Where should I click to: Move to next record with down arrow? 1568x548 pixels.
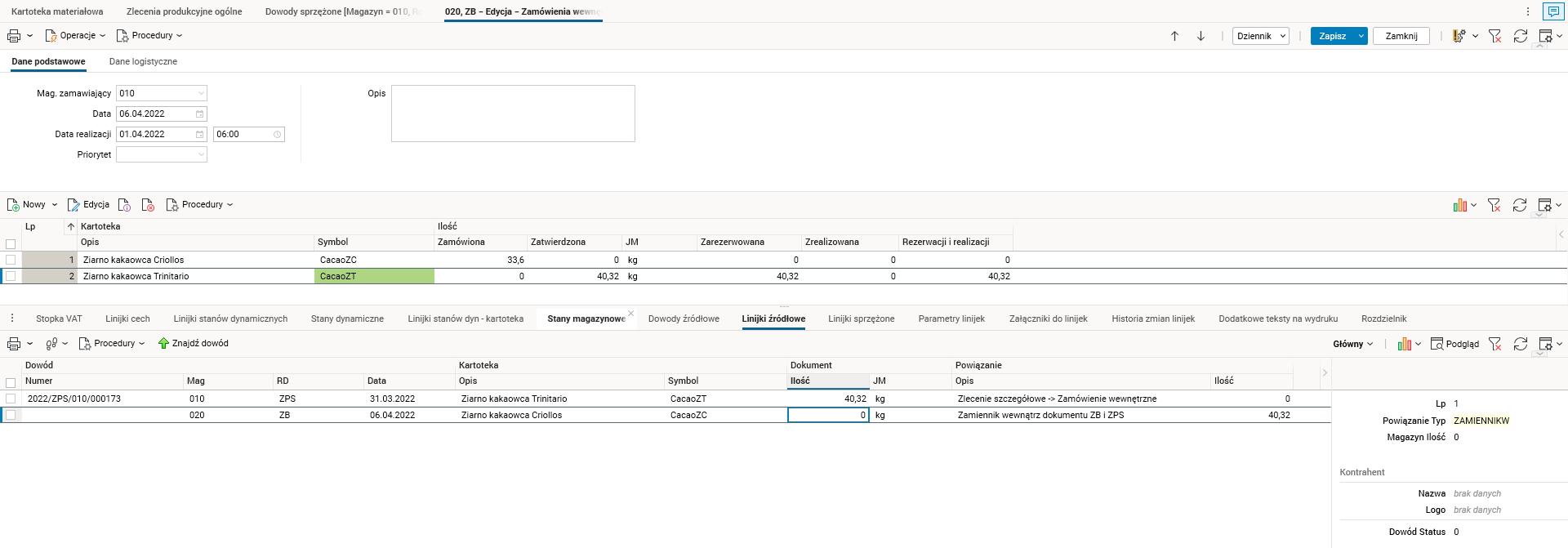1200,36
